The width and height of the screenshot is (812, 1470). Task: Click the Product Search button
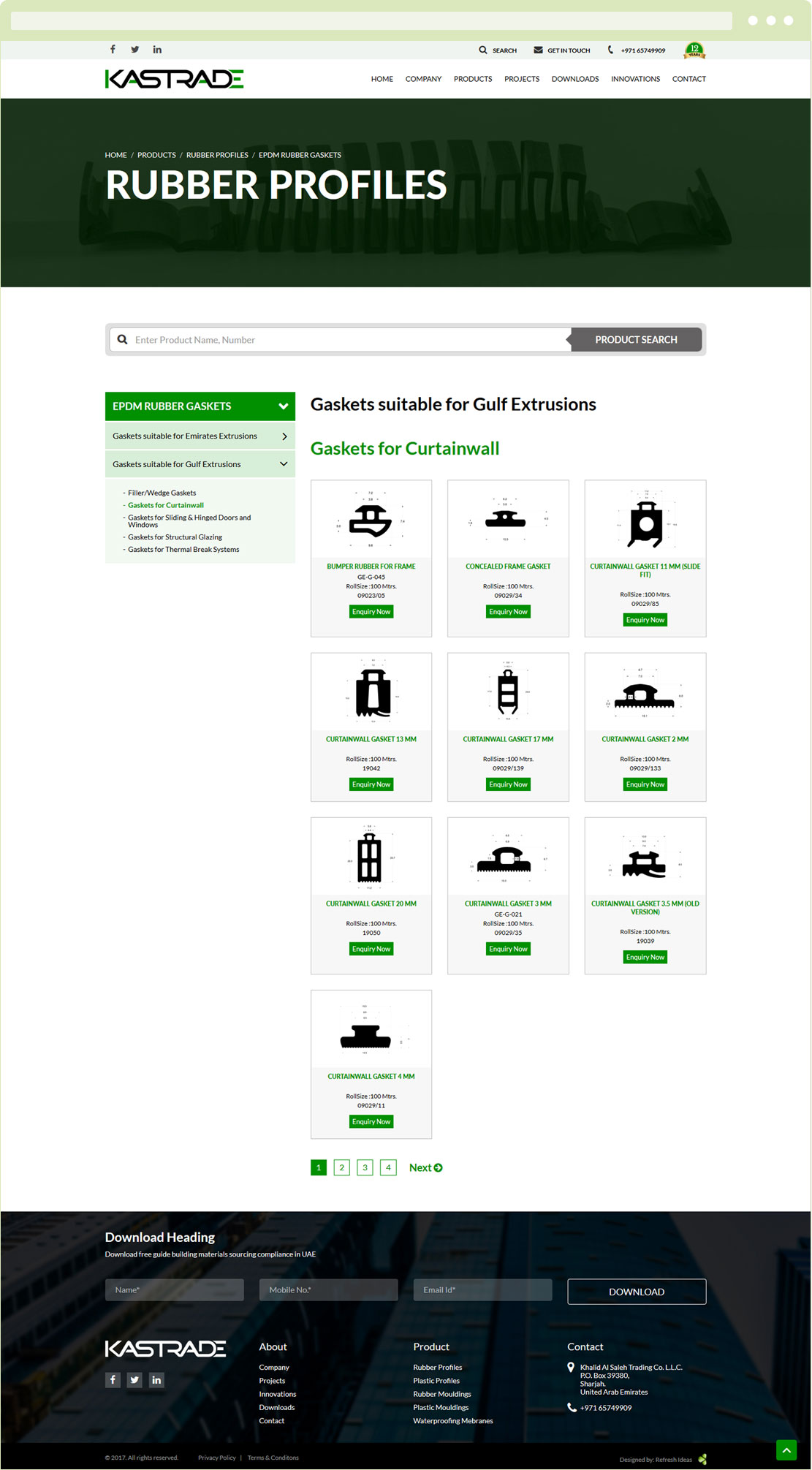click(x=636, y=340)
